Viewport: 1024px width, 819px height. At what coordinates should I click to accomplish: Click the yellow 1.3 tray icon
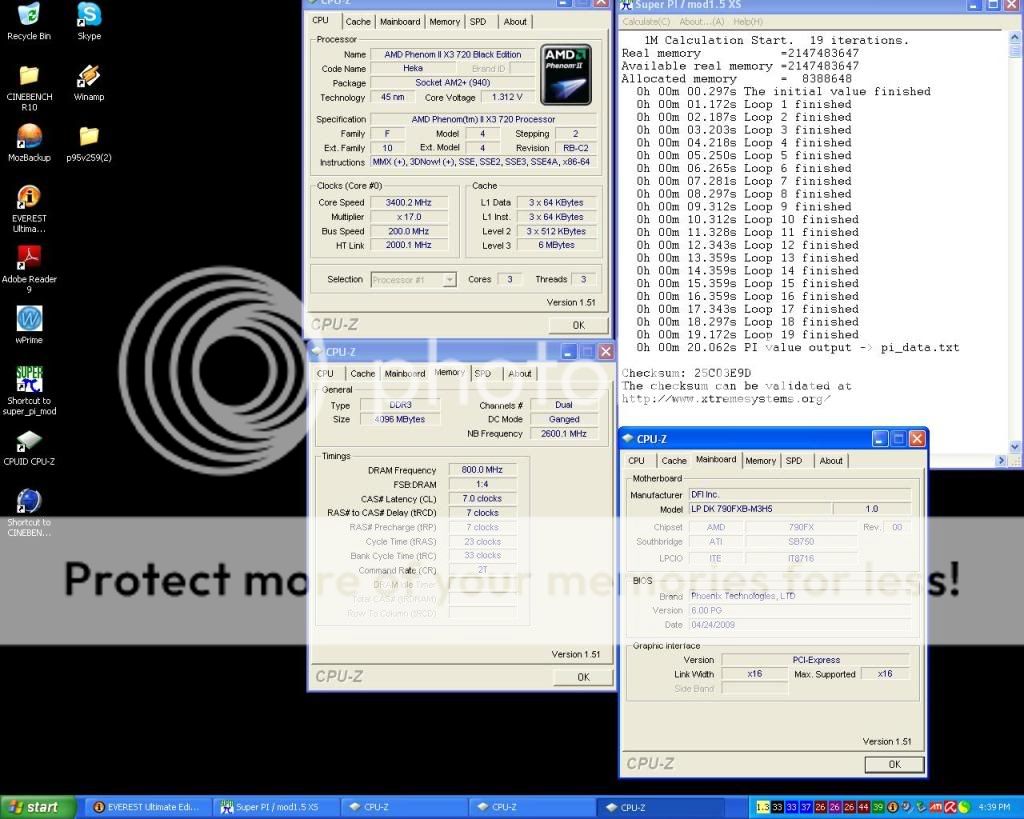[762, 807]
